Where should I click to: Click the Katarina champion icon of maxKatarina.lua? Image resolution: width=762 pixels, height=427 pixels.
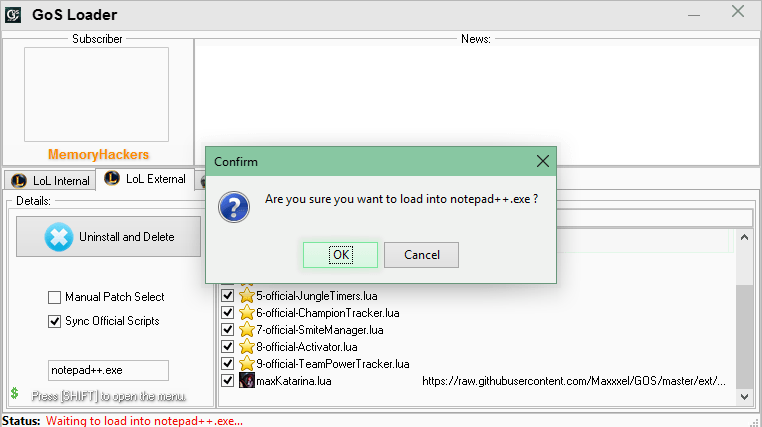[x=247, y=380]
